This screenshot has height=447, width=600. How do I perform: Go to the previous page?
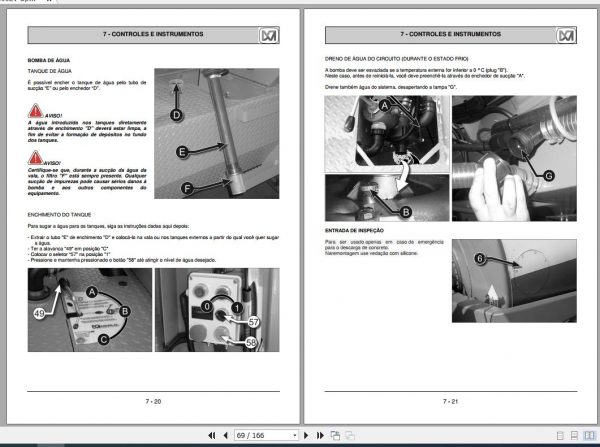[225, 436]
